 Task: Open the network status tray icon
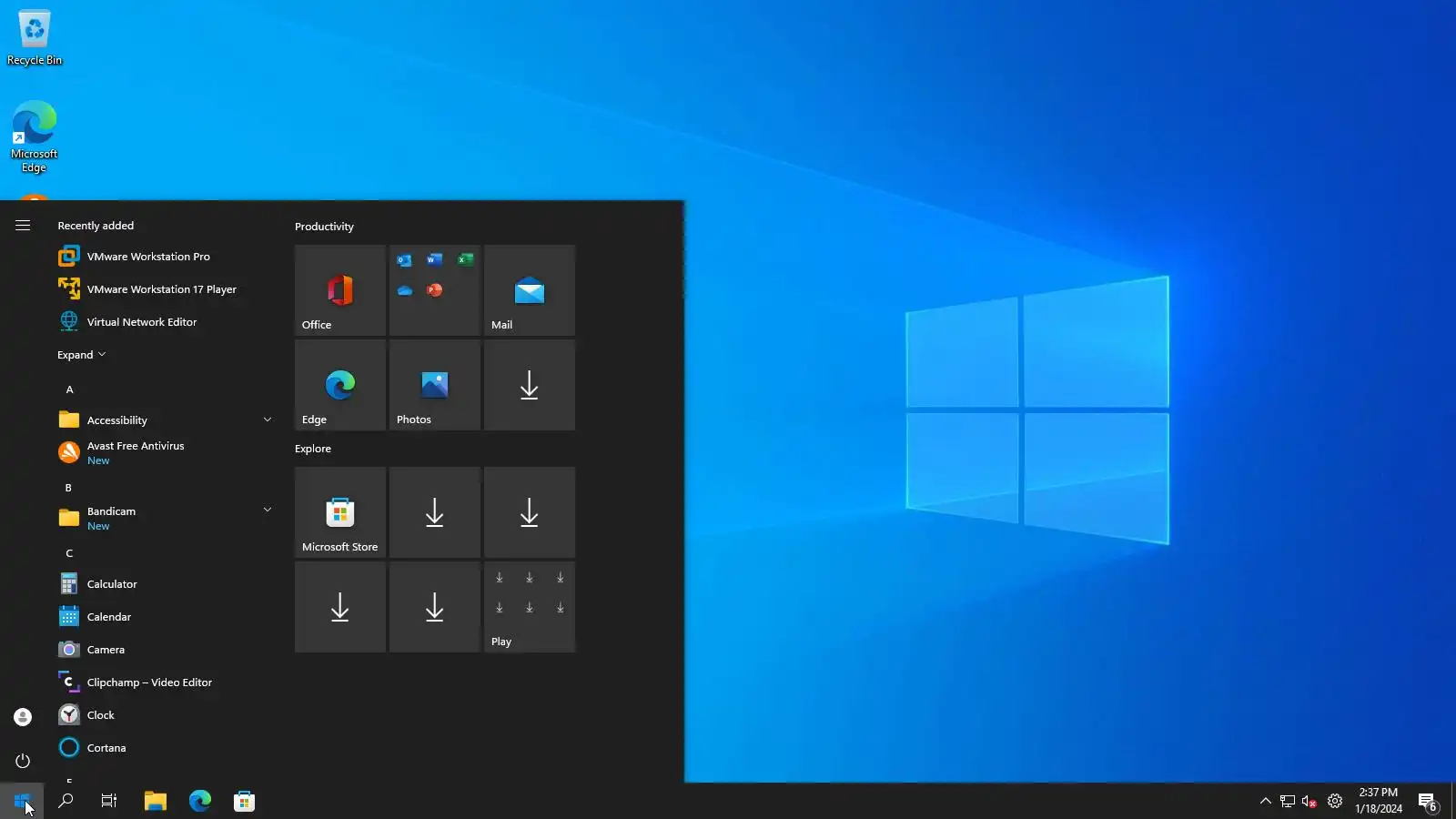point(1288,801)
